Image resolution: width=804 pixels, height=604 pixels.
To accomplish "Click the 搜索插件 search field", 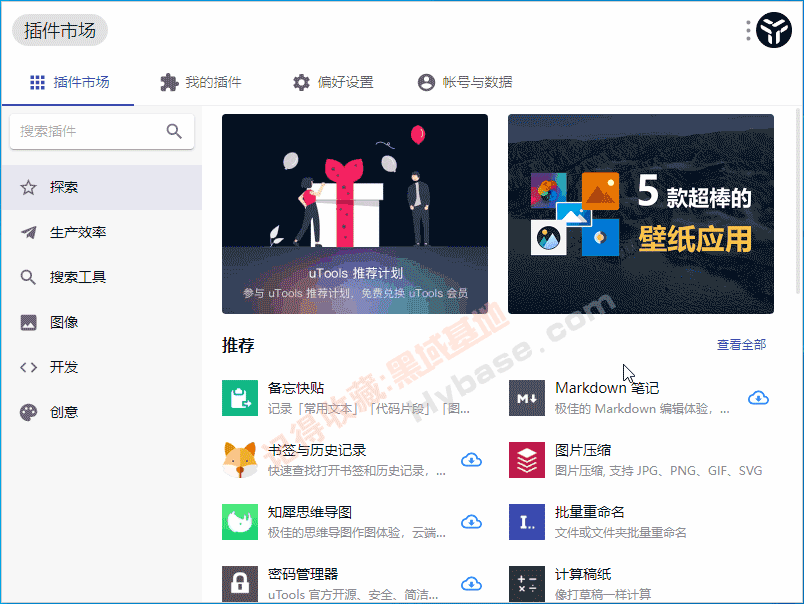I will coord(102,131).
